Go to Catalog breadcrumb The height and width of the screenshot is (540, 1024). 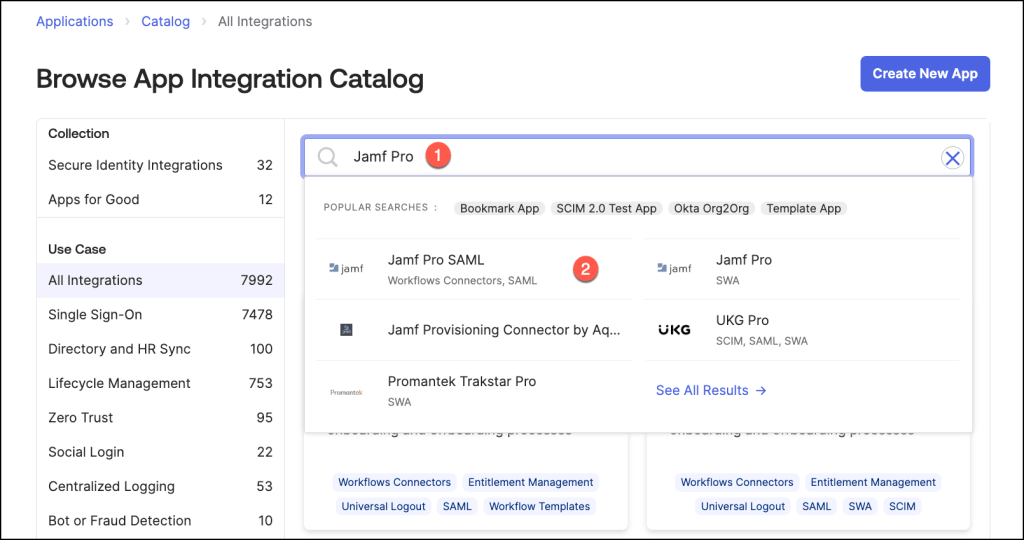(x=165, y=21)
